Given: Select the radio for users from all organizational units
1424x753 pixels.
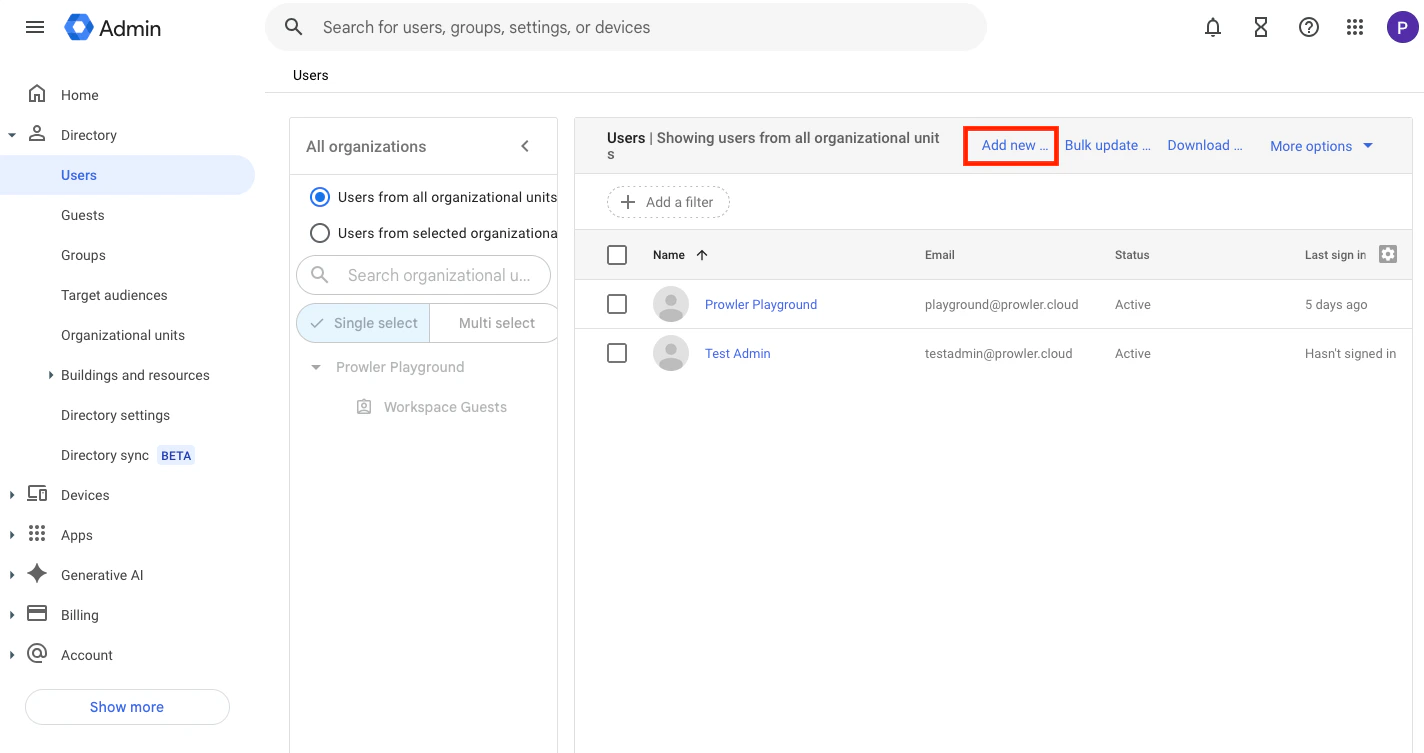Looking at the screenshot, I should [320, 197].
